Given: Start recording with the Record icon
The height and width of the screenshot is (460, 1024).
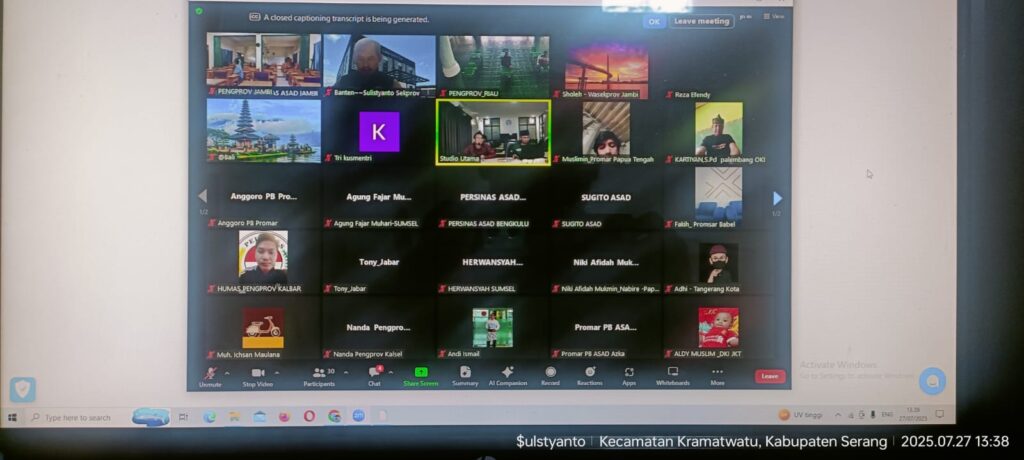Looking at the screenshot, I should [550, 374].
